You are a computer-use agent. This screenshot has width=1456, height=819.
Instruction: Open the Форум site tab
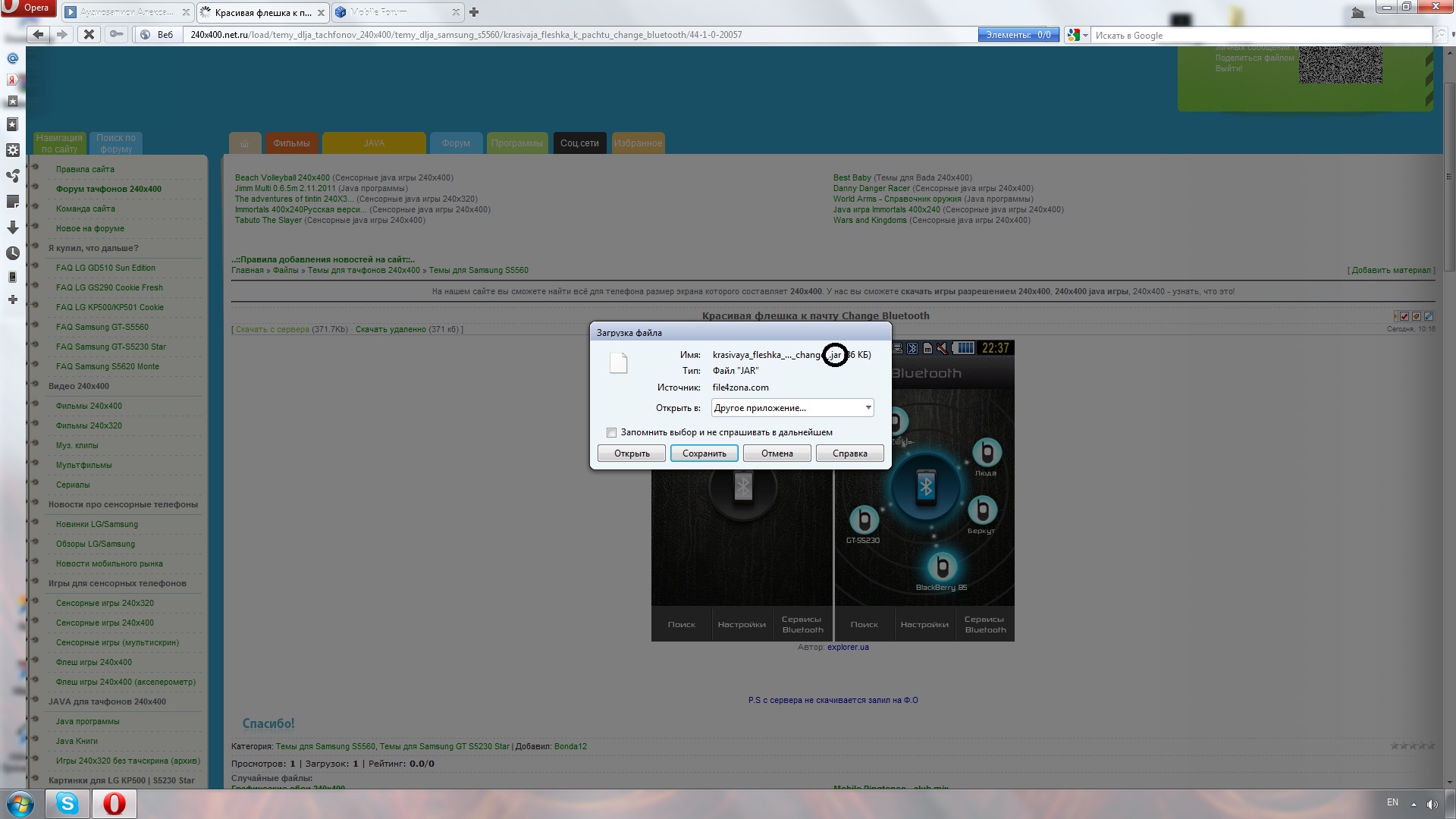click(x=456, y=143)
